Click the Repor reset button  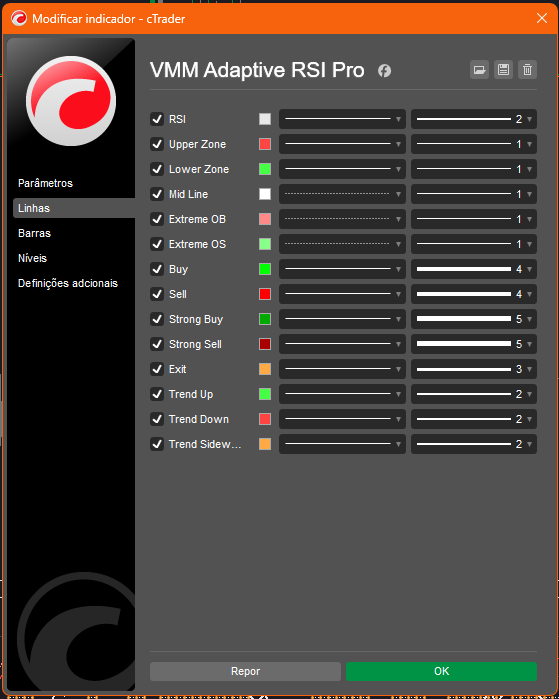[x=245, y=671]
